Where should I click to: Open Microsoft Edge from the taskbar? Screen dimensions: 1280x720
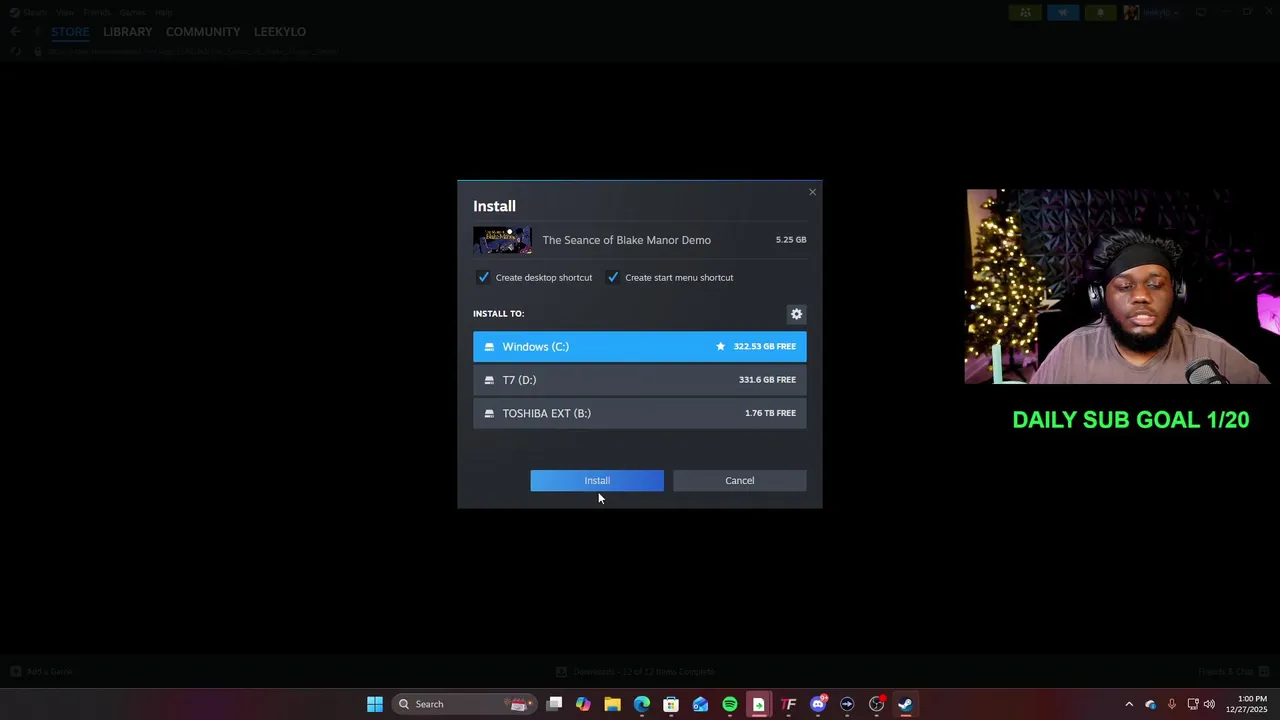point(642,704)
